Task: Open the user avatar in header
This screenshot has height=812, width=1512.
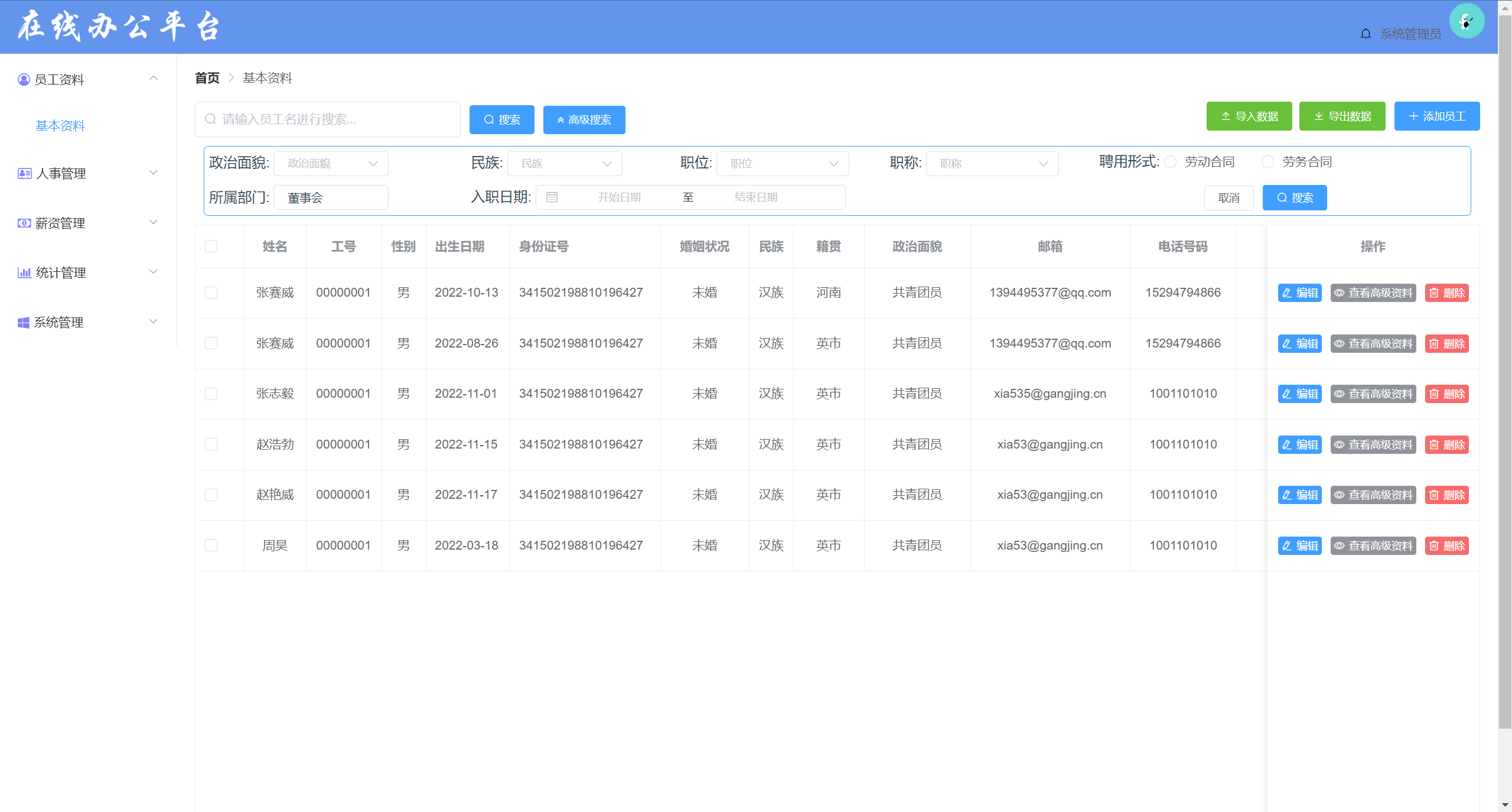Action: 1466,21
